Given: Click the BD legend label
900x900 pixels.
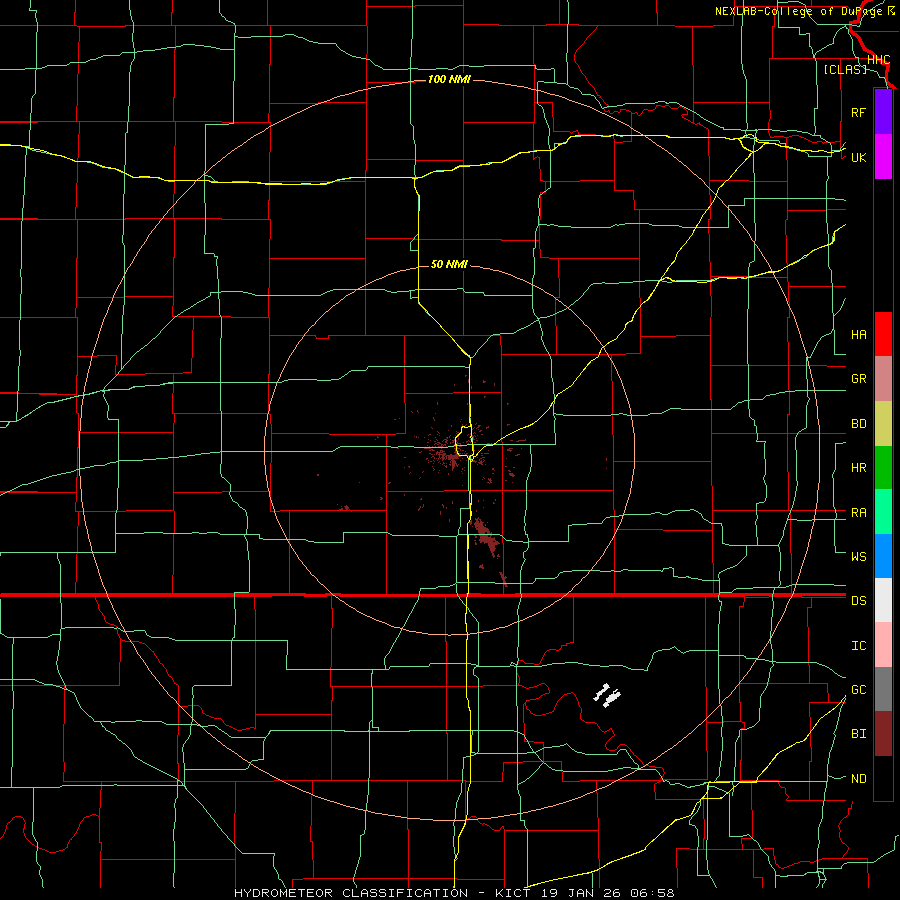Looking at the screenshot, I should point(858,424).
